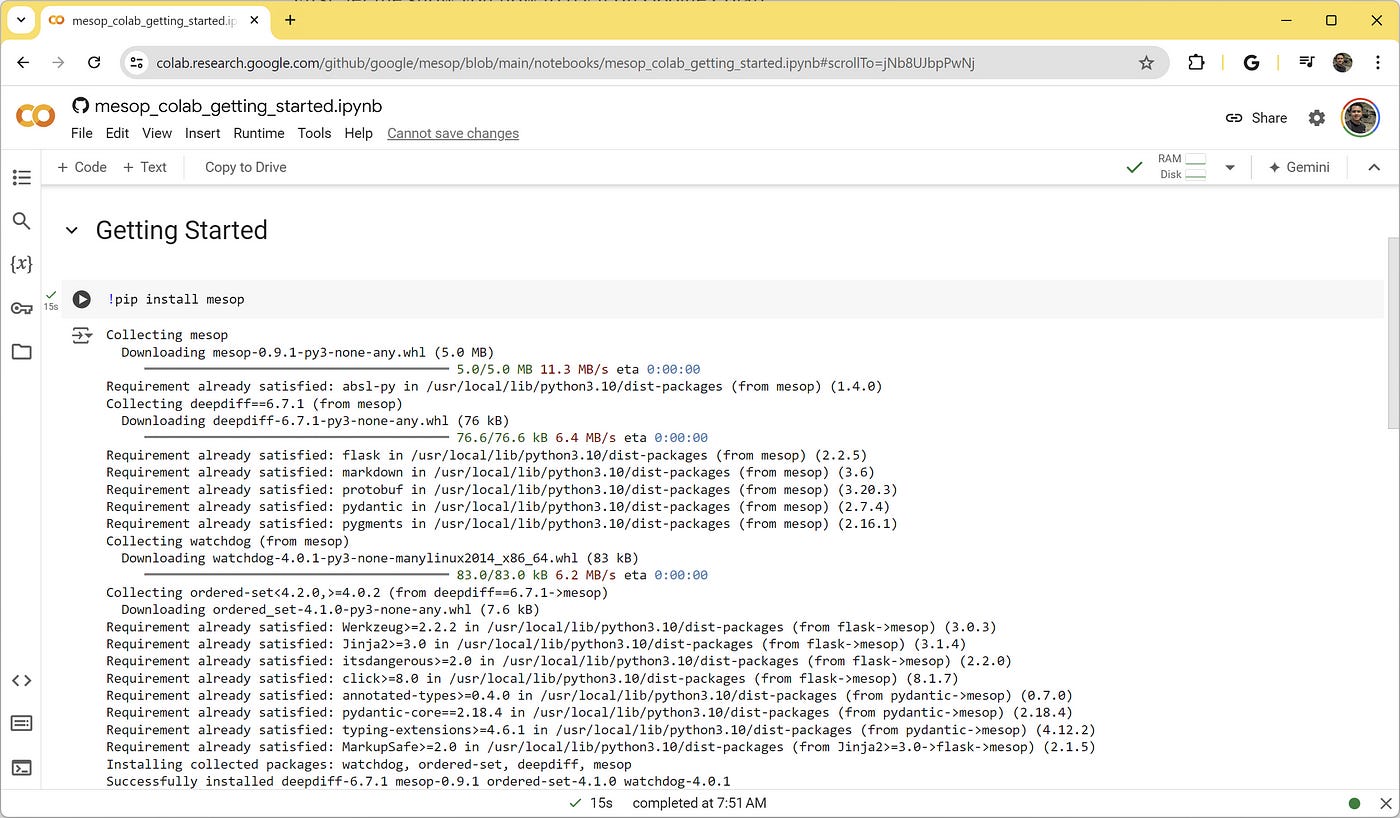1400x818 pixels.
Task: Open the notebook settings gear
Action: click(1317, 118)
